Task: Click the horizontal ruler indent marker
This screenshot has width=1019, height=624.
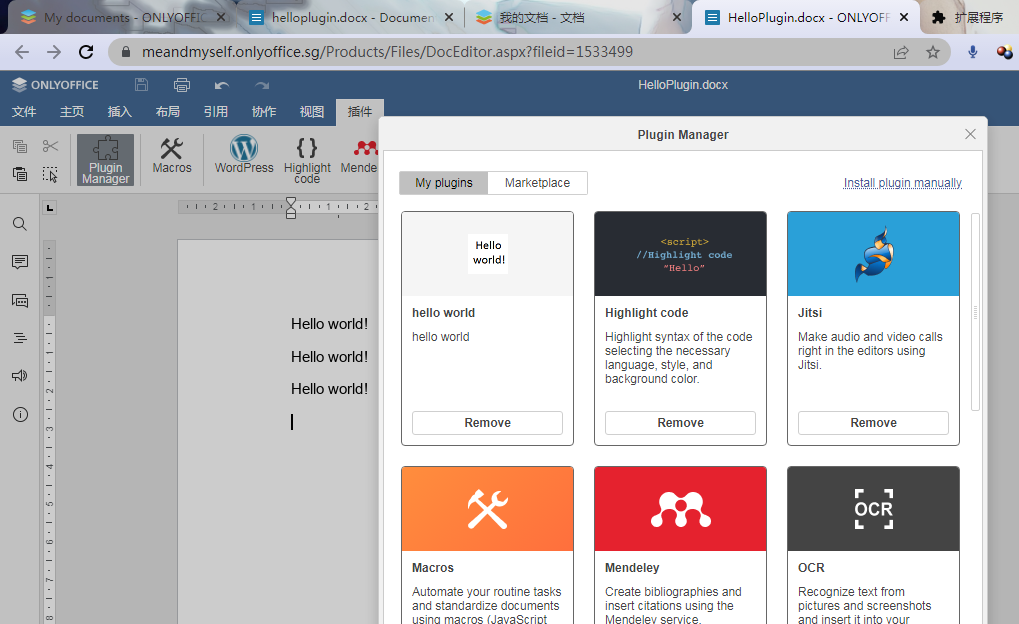Action: click(x=291, y=208)
